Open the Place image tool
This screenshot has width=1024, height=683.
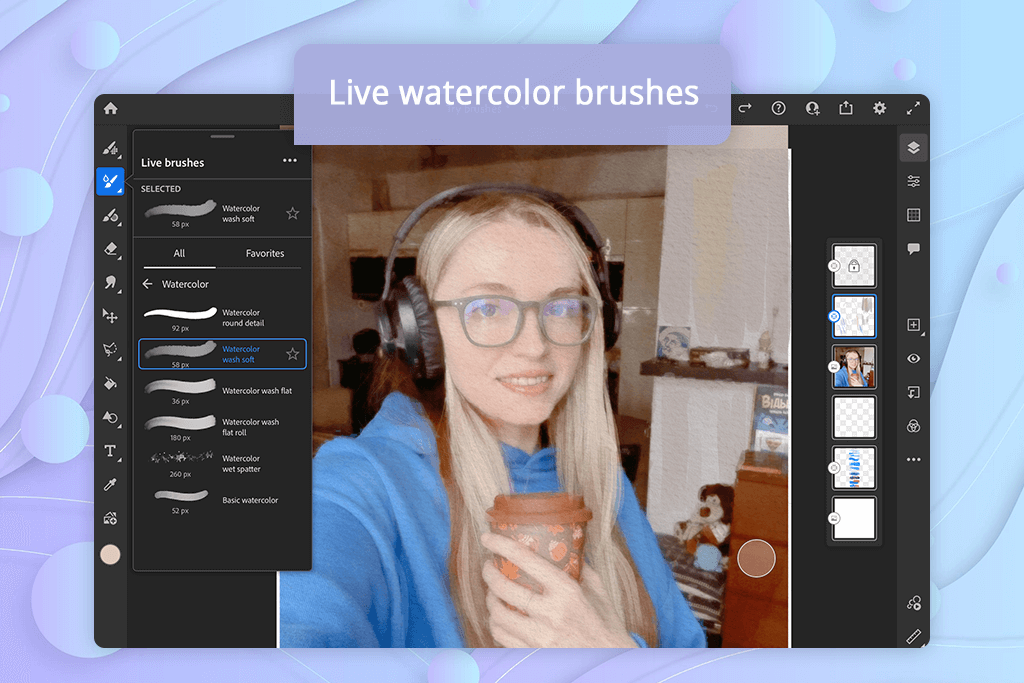point(110,518)
